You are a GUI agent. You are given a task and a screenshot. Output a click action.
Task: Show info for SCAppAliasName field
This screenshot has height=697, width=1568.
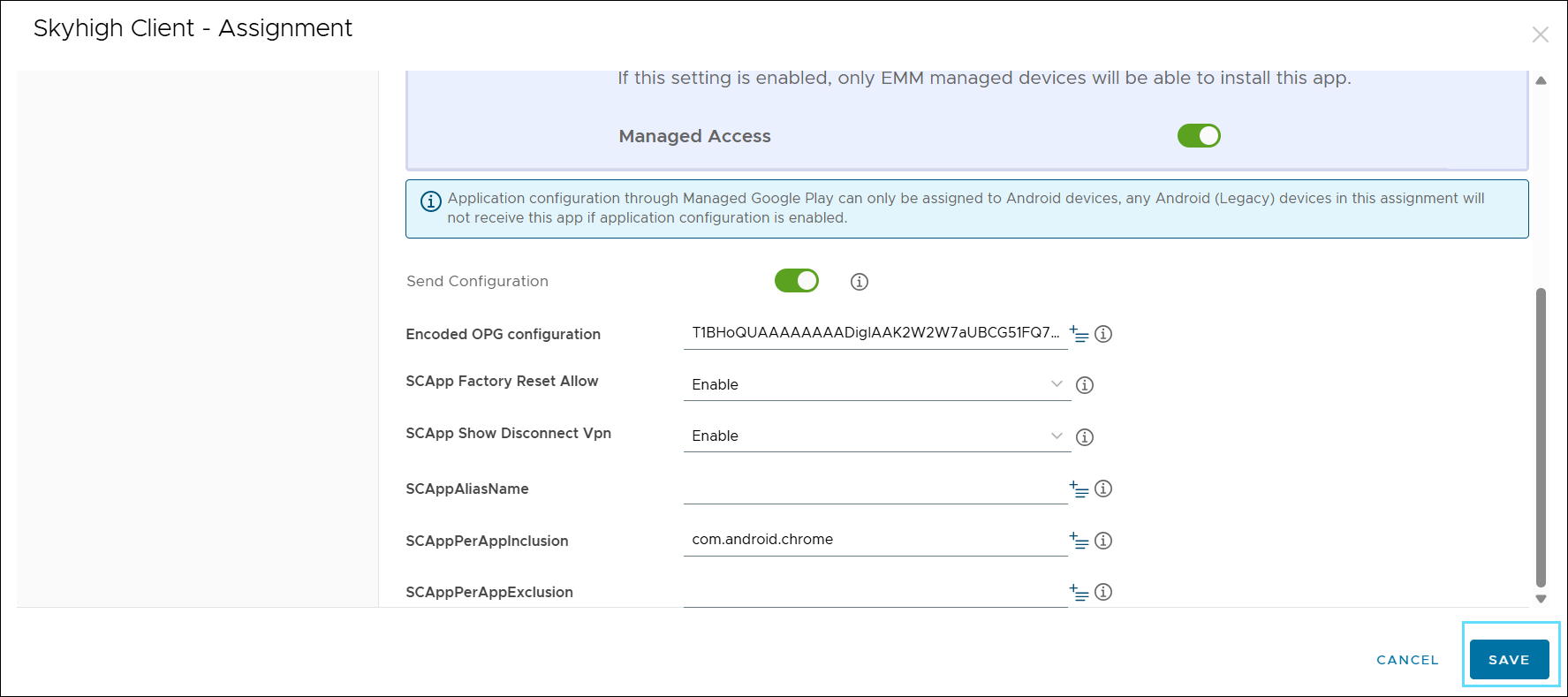click(x=1103, y=489)
